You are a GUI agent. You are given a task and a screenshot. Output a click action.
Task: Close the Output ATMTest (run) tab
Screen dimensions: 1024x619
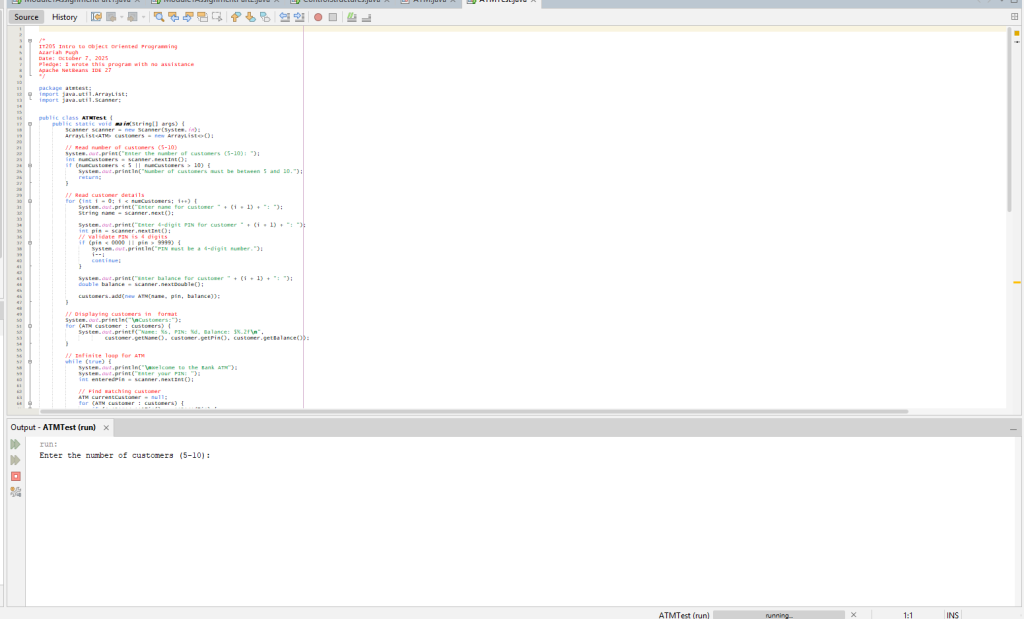(x=107, y=427)
